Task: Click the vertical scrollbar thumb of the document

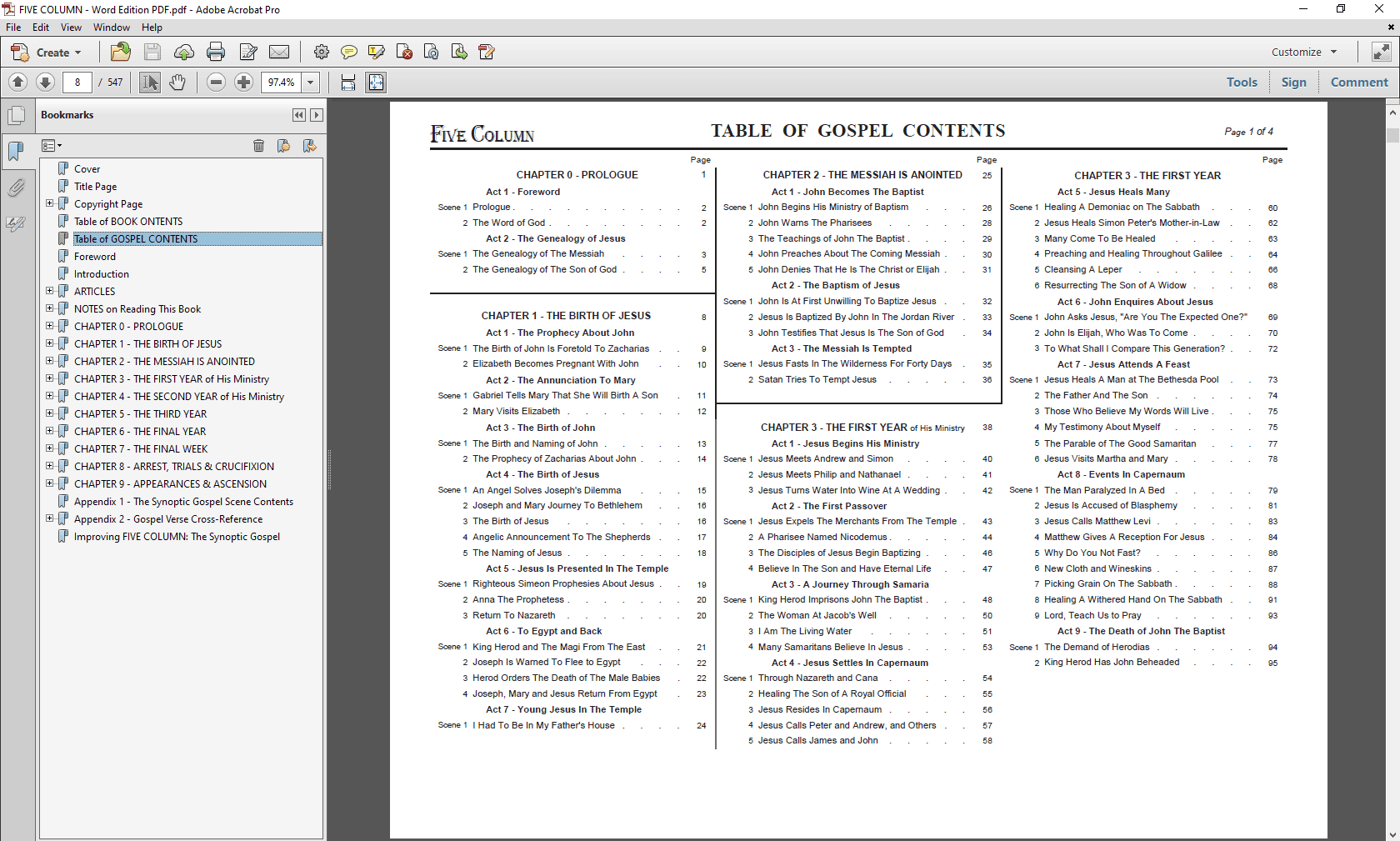Action: 1392,136
